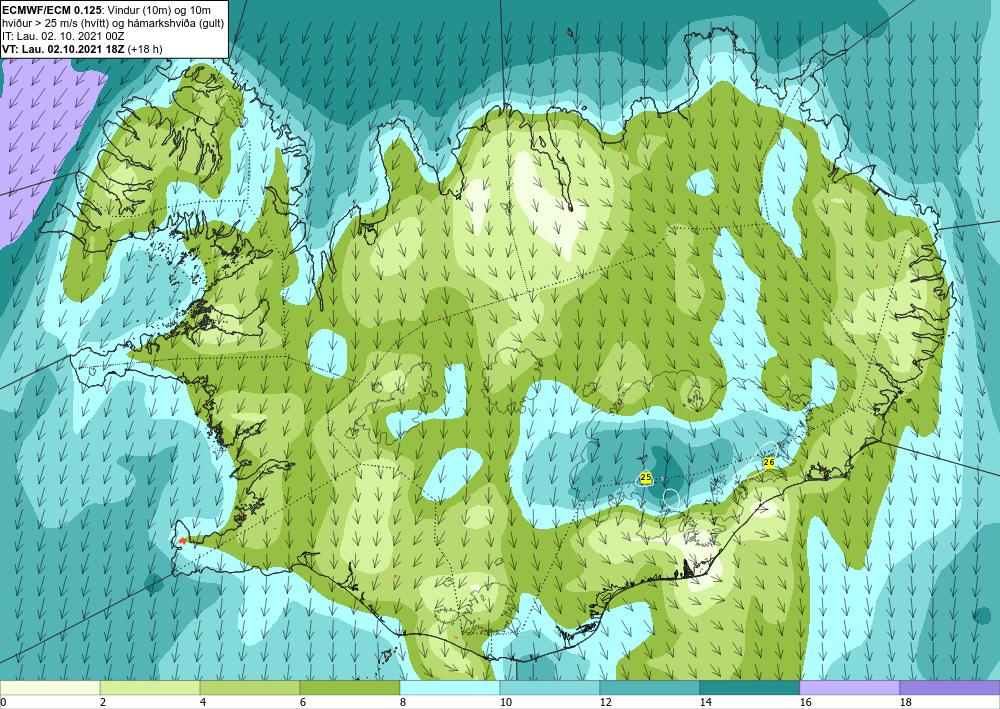This screenshot has height=709, width=1000.
Task: Click the 10–12 m/s light teal swatch
Action: point(550,688)
